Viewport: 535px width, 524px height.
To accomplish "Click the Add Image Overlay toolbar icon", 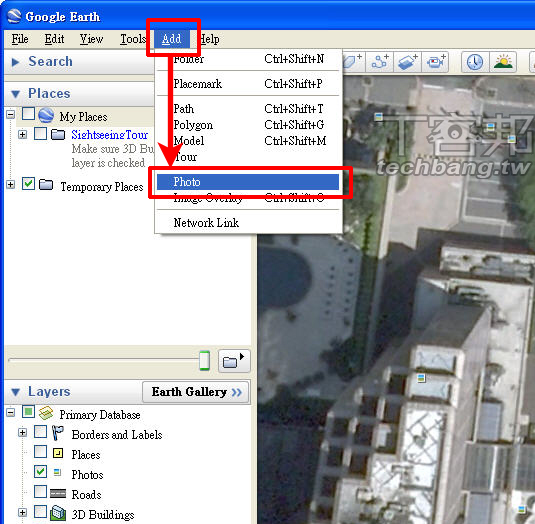I will coord(407,62).
